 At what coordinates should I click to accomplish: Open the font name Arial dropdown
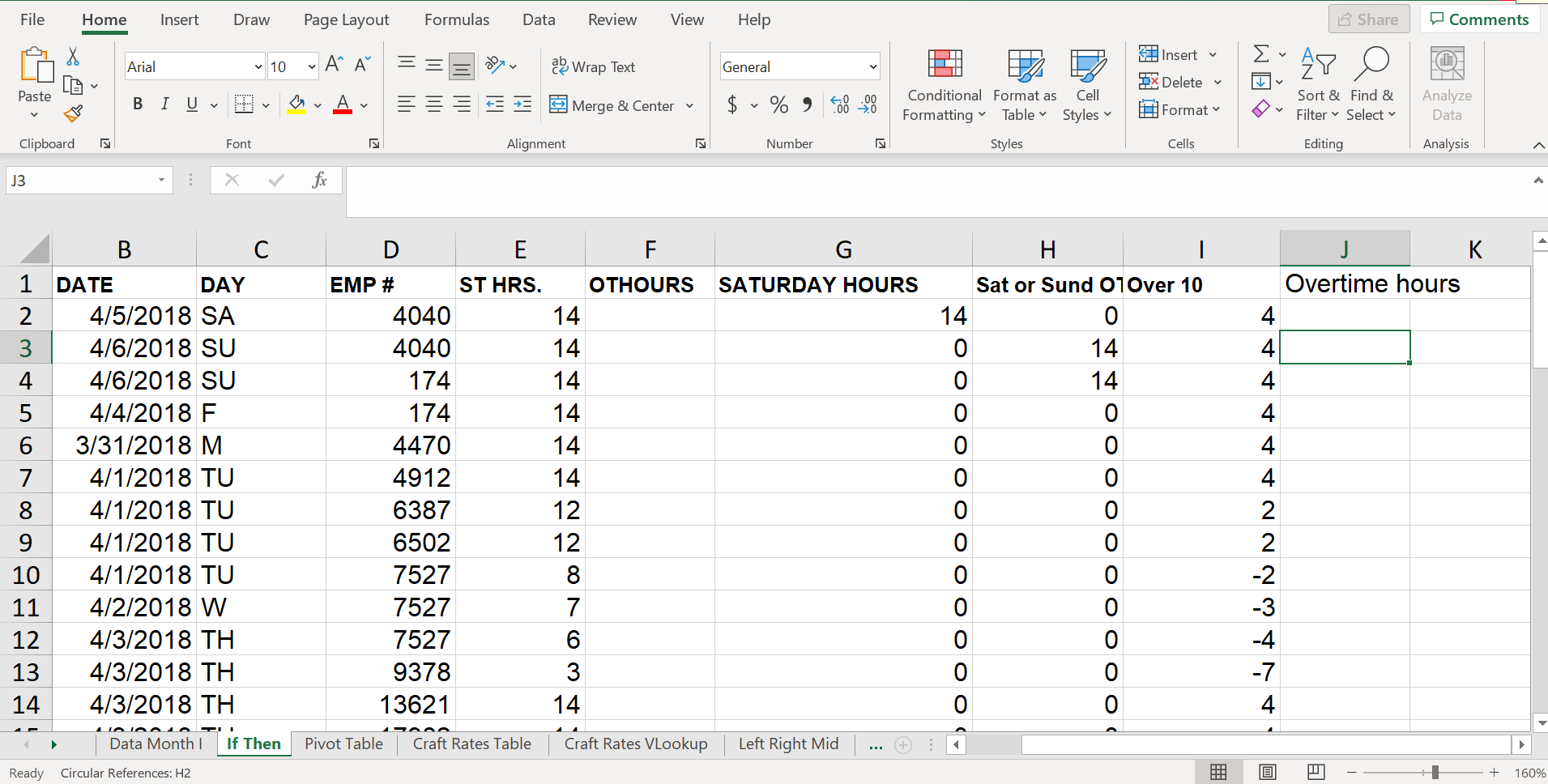point(258,67)
